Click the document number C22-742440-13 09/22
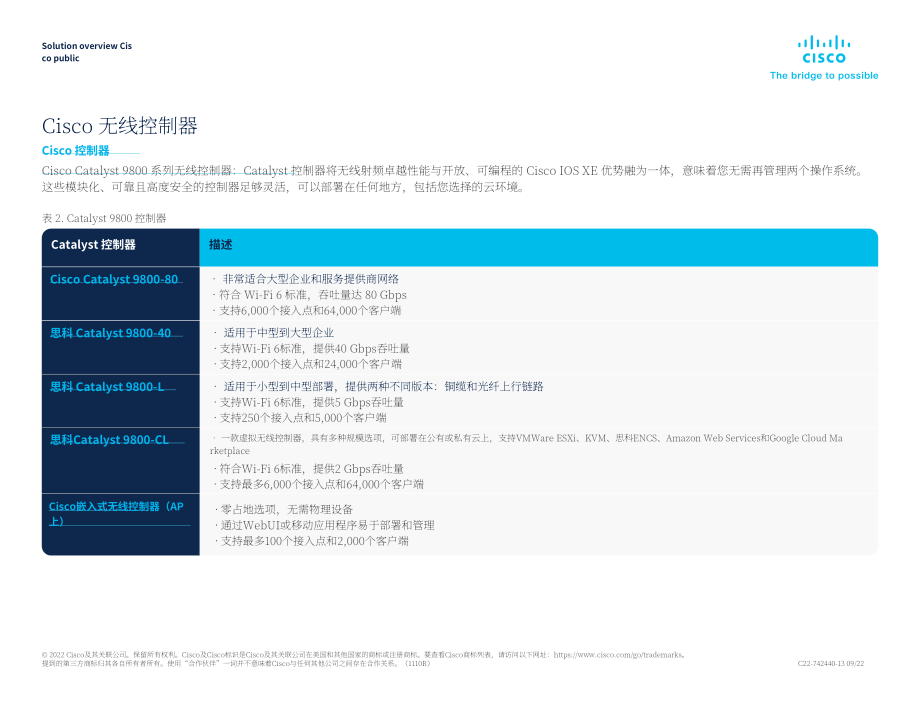 [831, 663]
